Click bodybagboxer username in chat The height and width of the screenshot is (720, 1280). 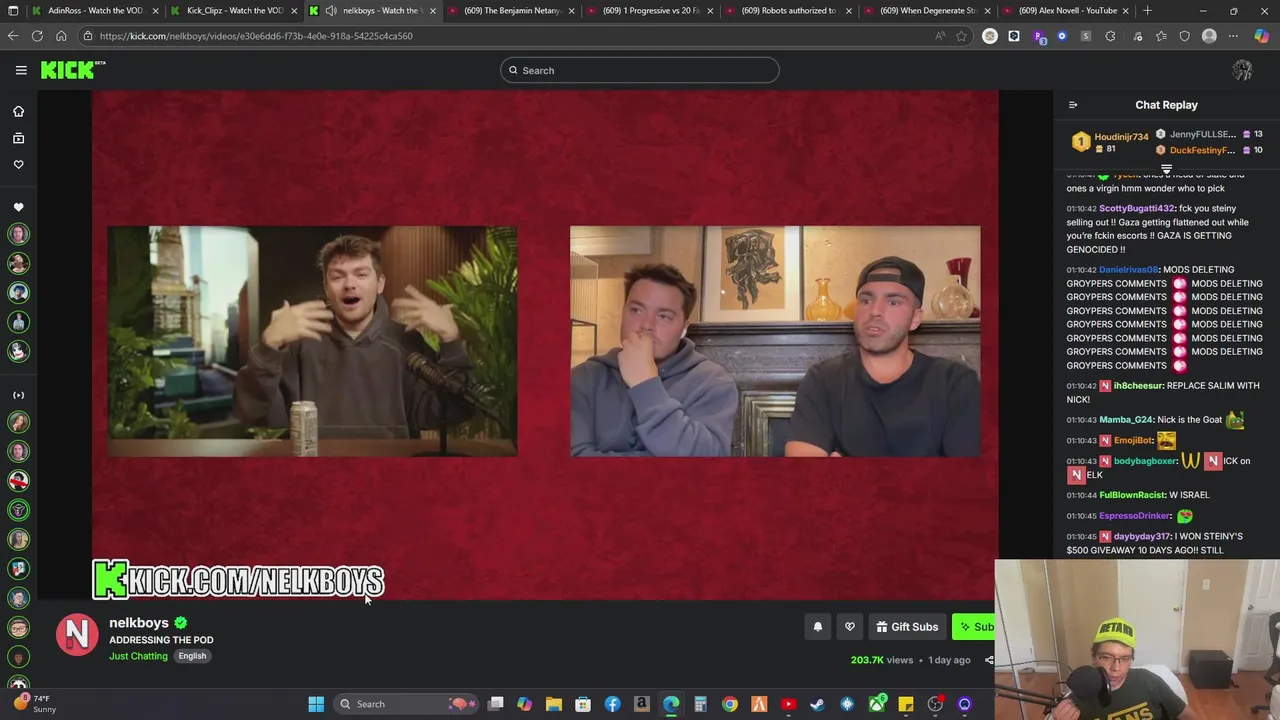(x=1145, y=461)
